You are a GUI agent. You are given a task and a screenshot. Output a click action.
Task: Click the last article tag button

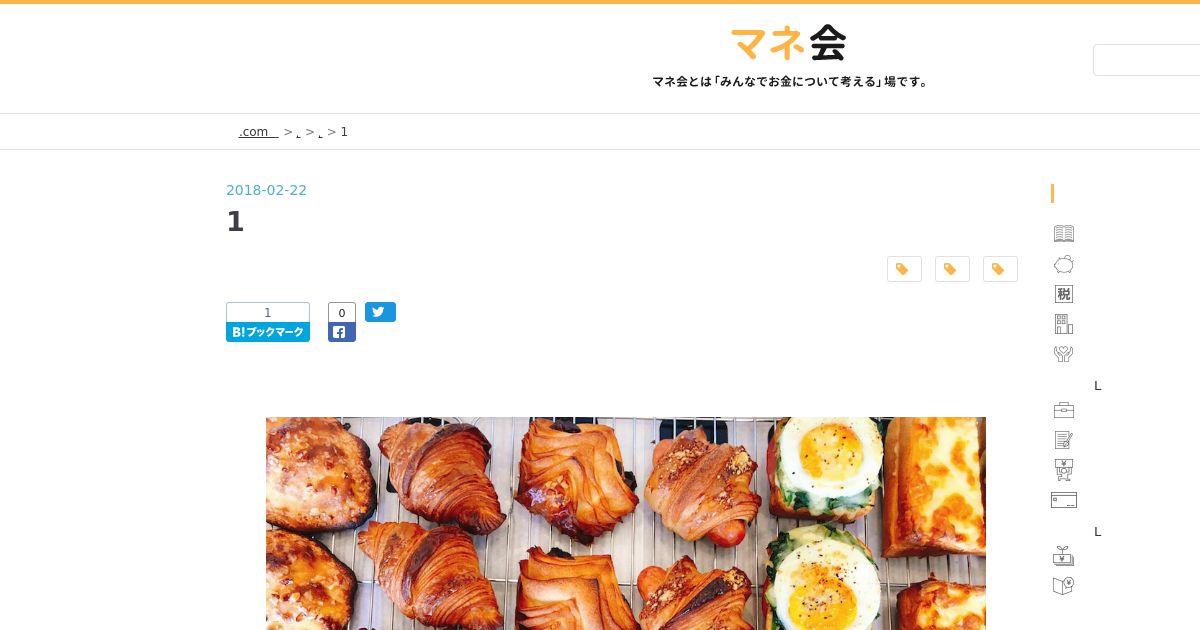(x=1000, y=269)
